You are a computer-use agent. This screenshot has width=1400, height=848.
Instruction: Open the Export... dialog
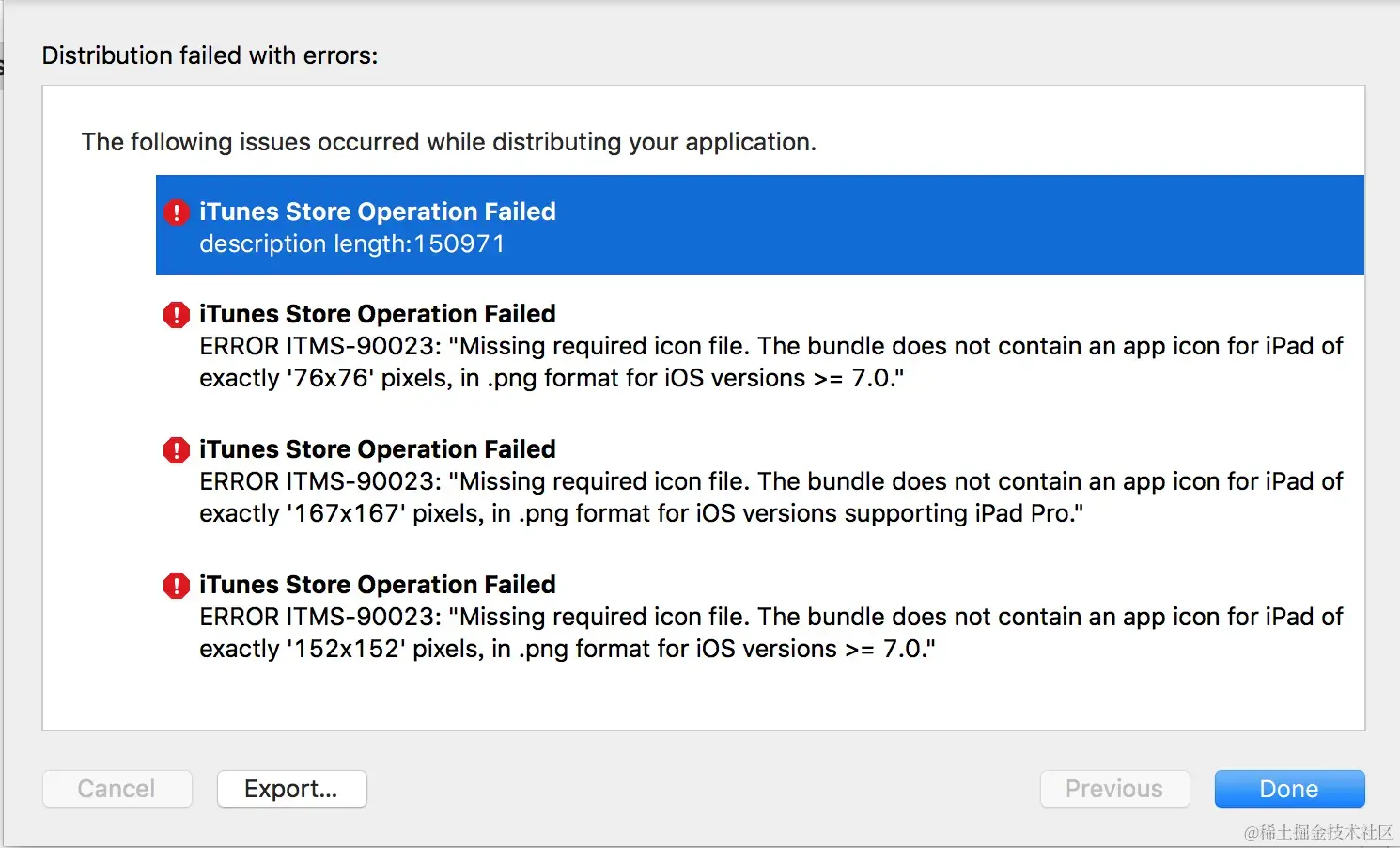click(291, 789)
